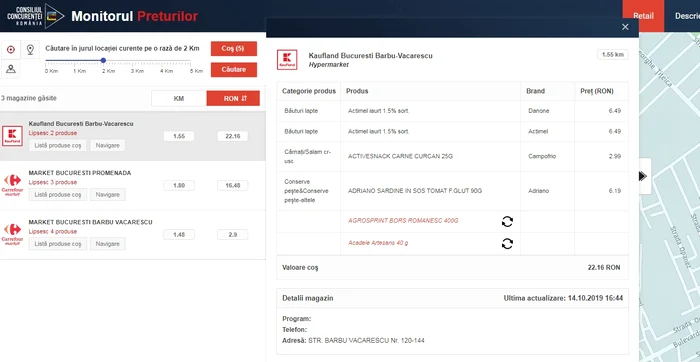
Task: Click the 16.48 price value
Action: click(x=233, y=185)
